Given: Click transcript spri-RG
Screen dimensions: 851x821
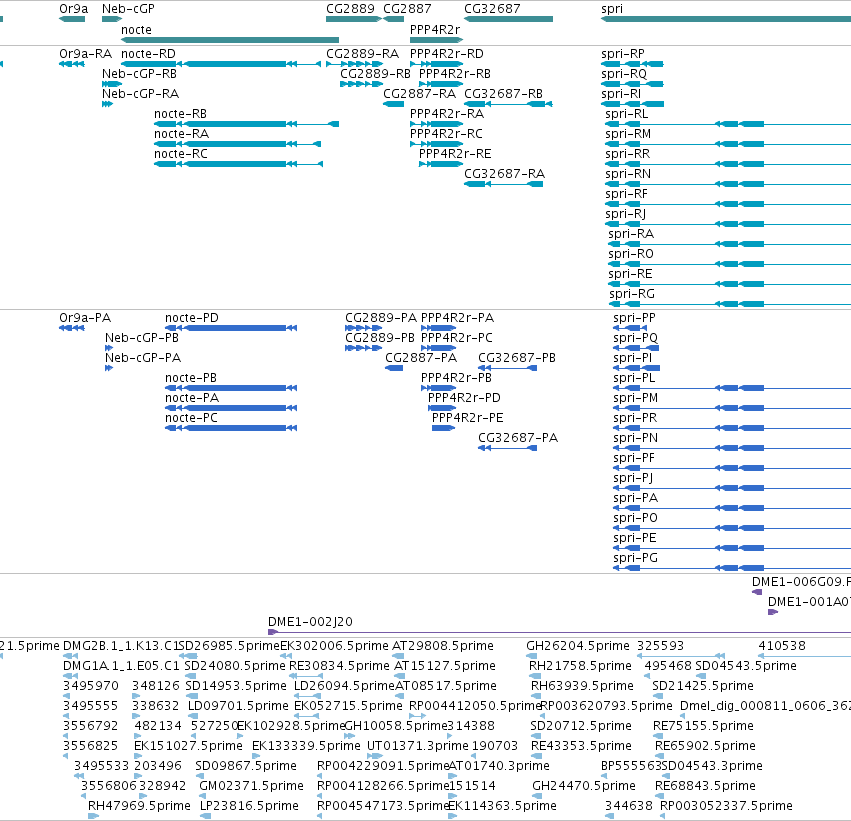Looking at the screenshot, I should 729,304.
